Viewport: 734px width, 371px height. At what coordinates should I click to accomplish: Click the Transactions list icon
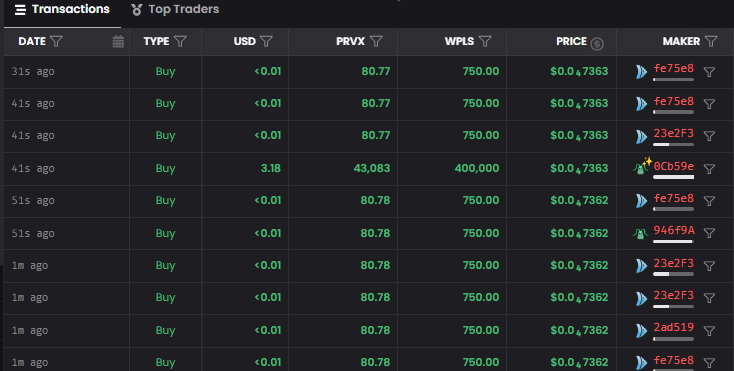pos(20,10)
